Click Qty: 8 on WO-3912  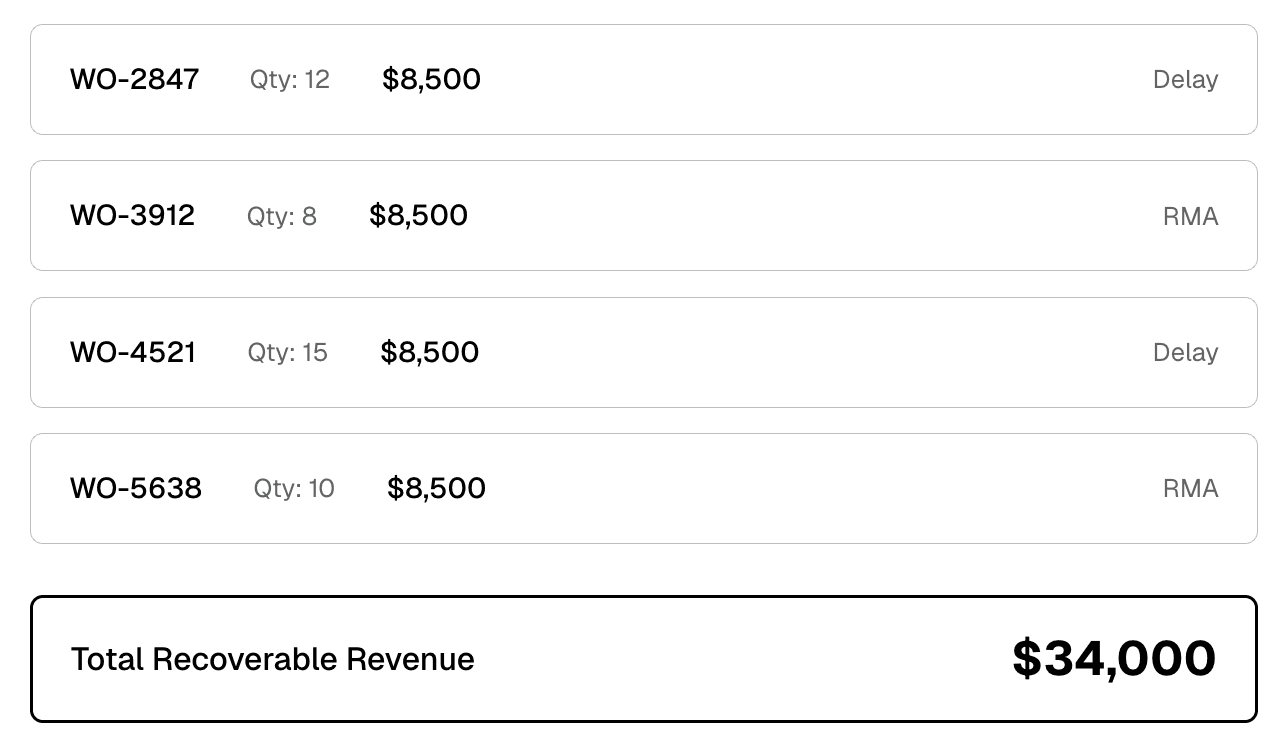pyautogui.click(x=281, y=216)
